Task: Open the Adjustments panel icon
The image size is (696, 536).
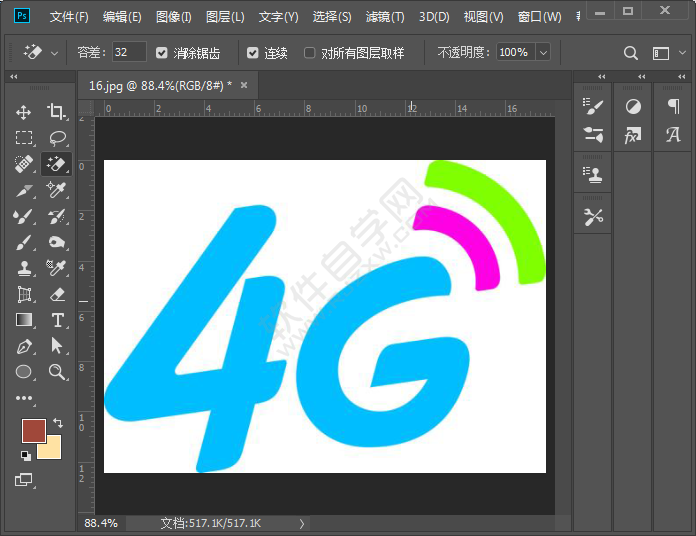Action: (x=633, y=106)
